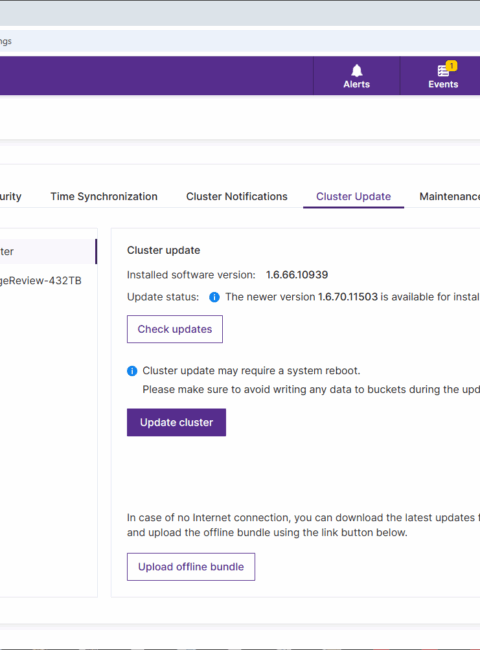This screenshot has height=650, width=480.
Task: Select the geReview-432TB item in side list
Action: coord(41,281)
